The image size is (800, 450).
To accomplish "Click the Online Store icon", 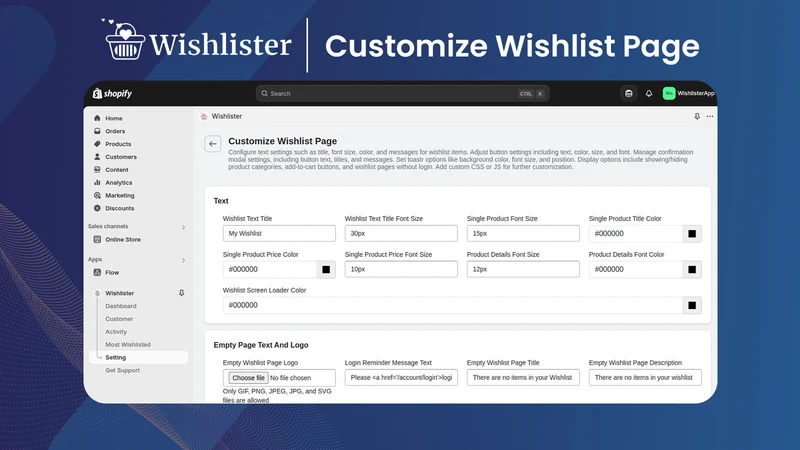I will [x=97, y=239].
